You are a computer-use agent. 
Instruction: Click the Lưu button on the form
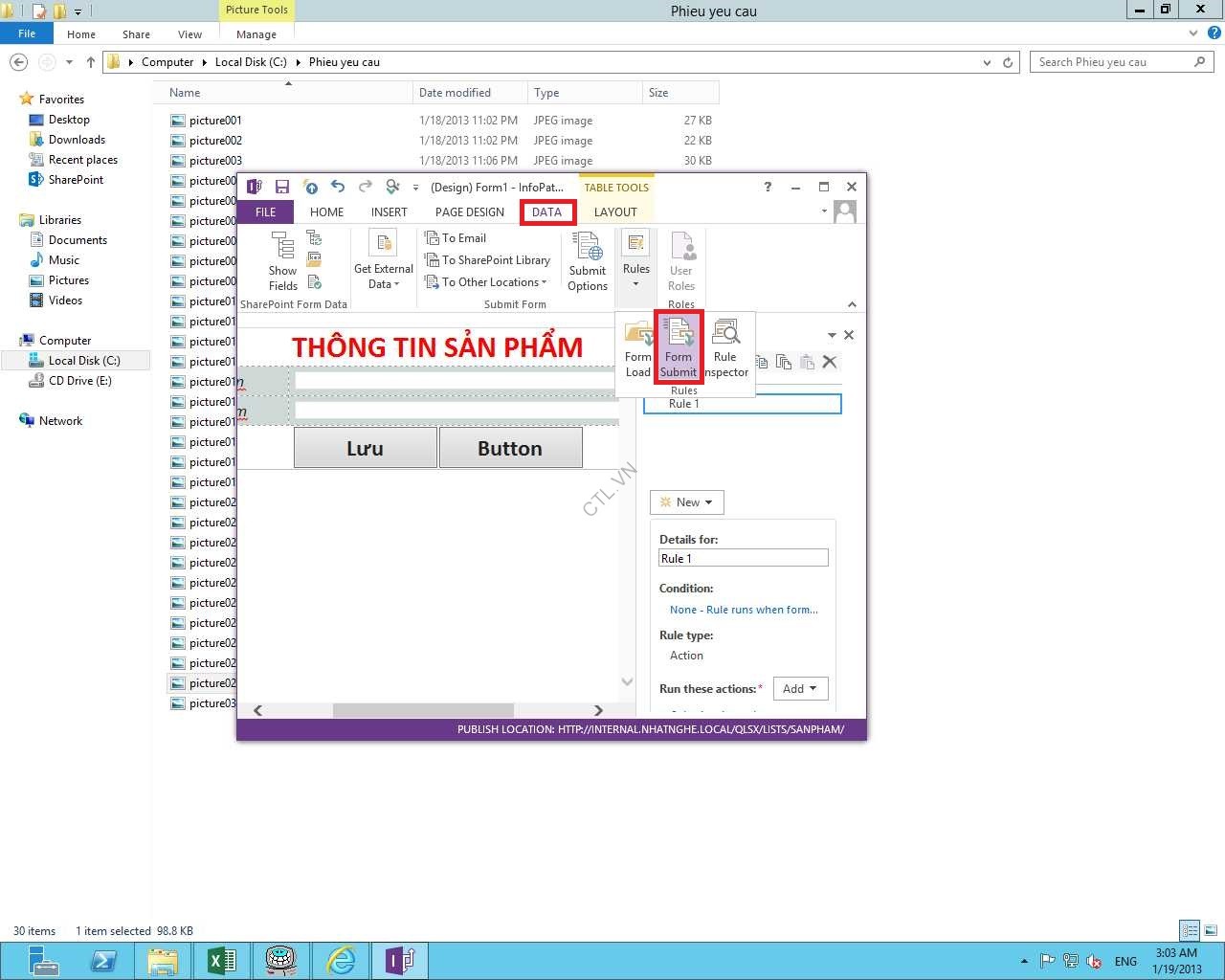(x=365, y=448)
